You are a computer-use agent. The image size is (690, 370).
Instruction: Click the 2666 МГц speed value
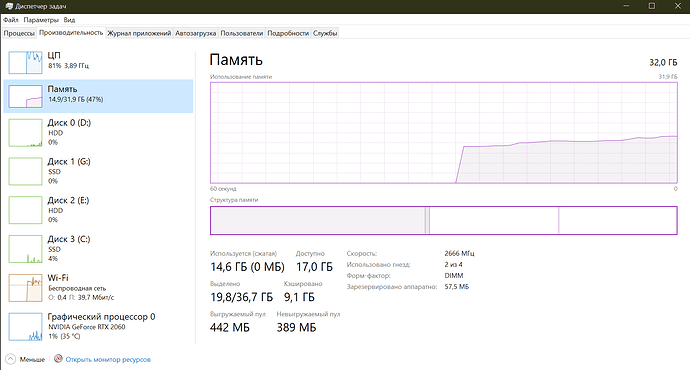(x=459, y=253)
